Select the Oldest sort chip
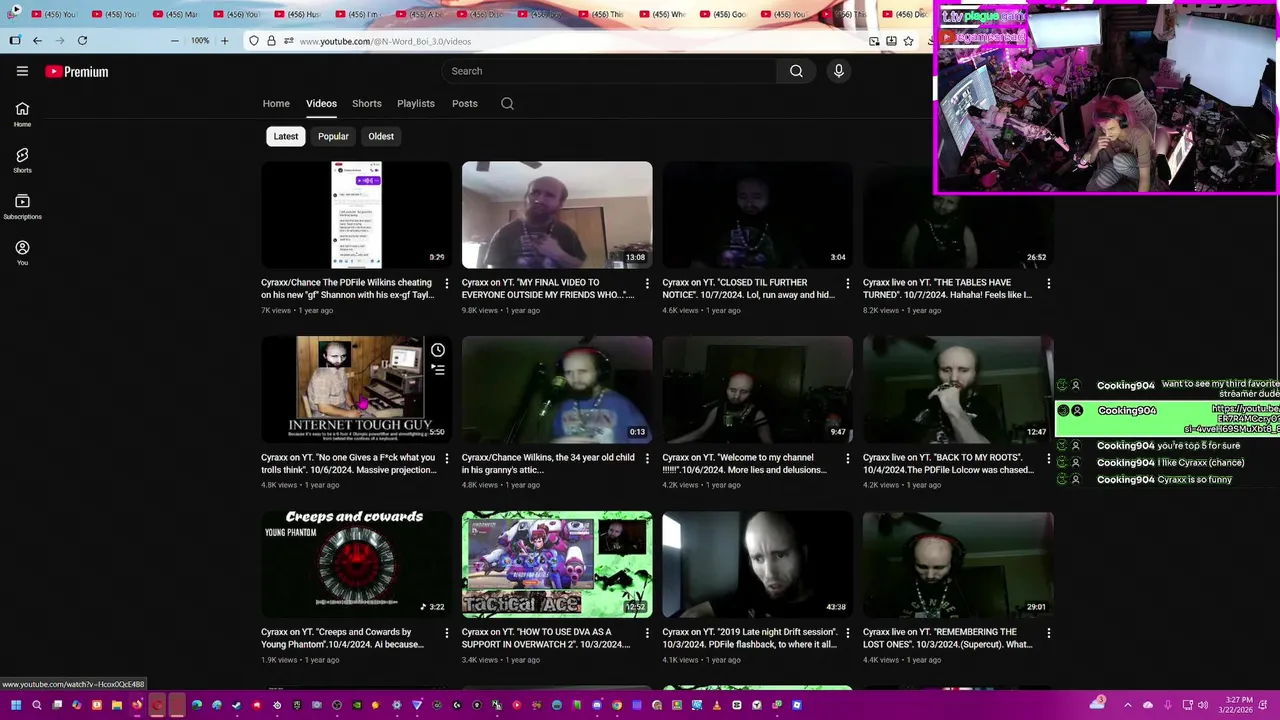The image size is (1280, 720). coord(381,136)
